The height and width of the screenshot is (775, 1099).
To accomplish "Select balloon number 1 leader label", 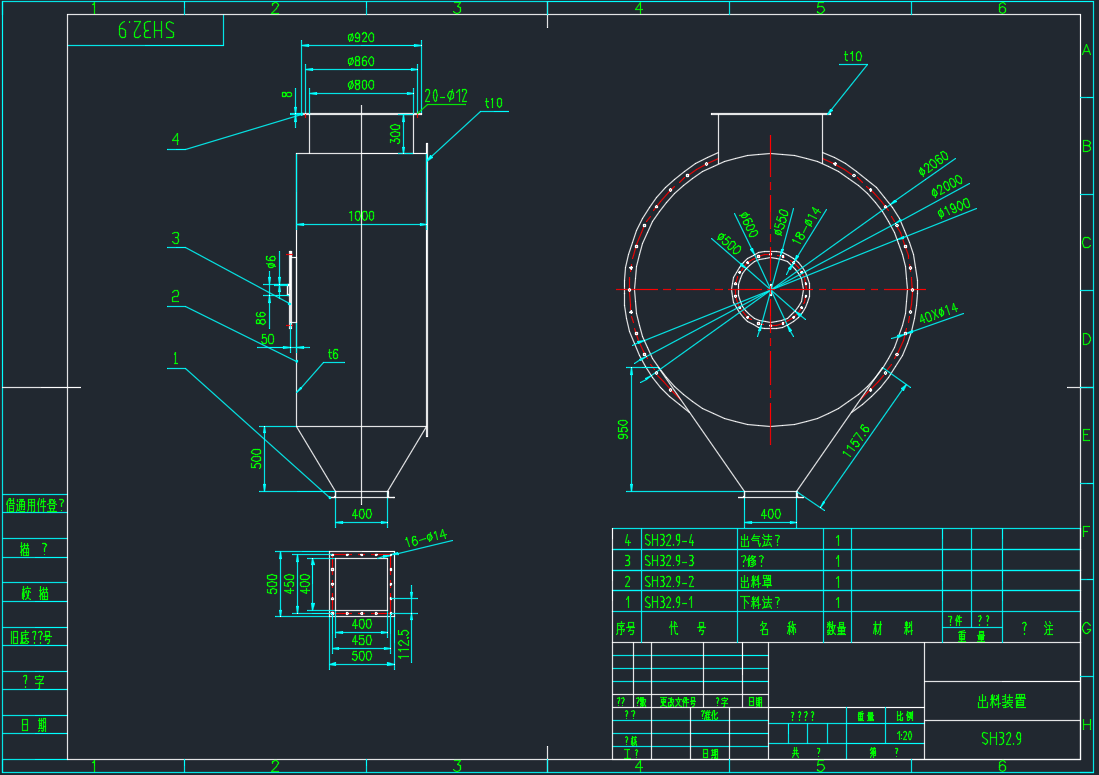I will 175,359.
